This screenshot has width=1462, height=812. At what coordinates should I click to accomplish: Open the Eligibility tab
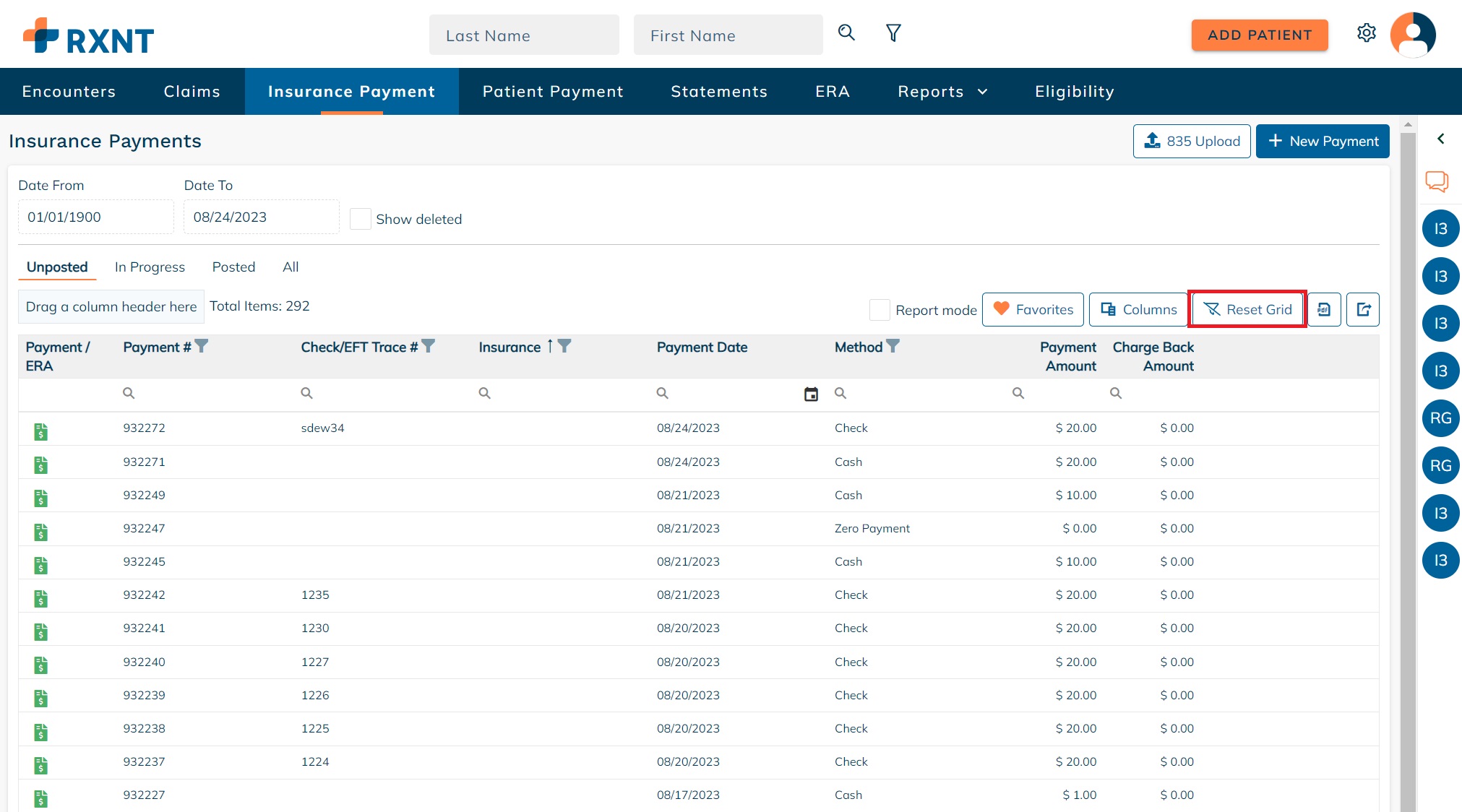pos(1075,92)
